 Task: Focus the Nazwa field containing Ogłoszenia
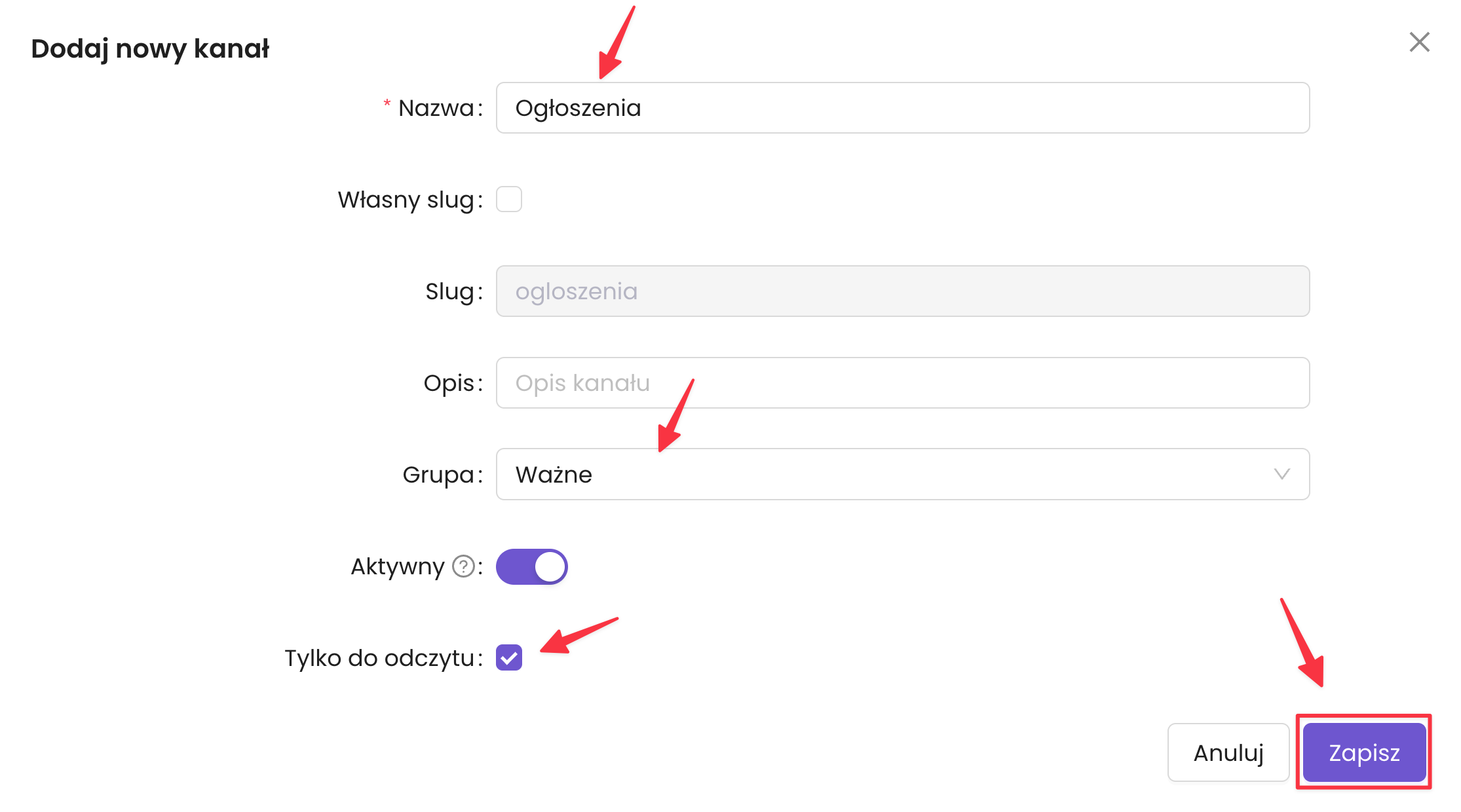coord(901,108)
